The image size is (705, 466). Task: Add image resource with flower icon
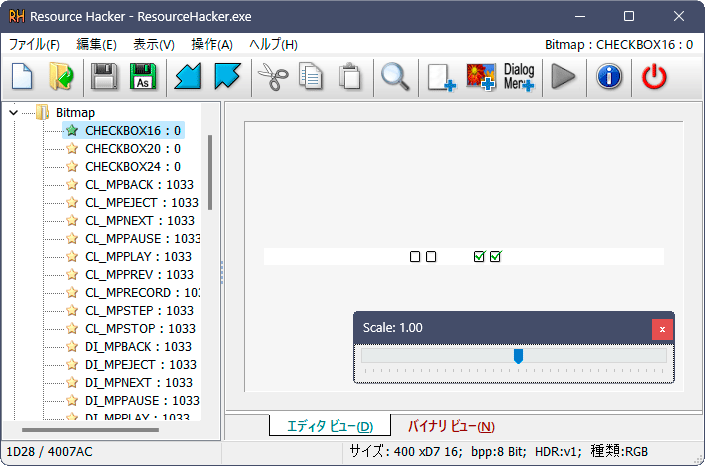point(481,77)
